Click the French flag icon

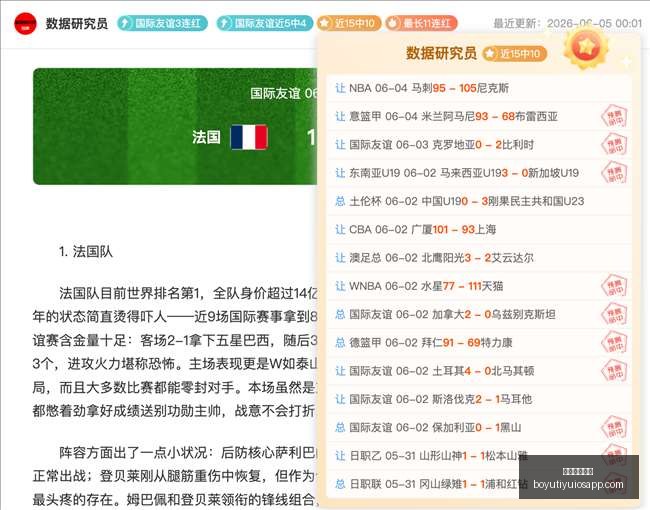(249, 137)
